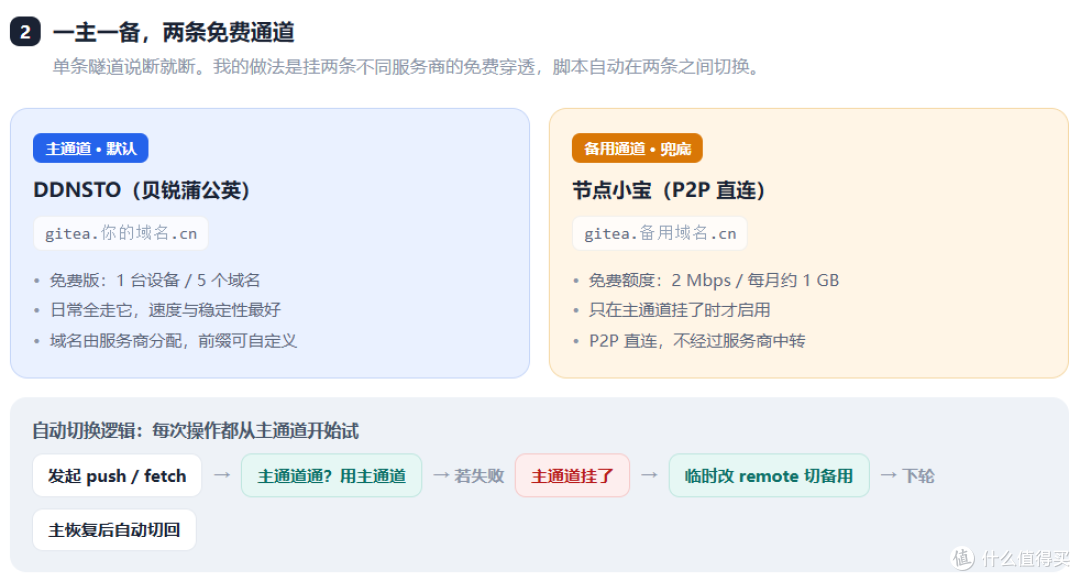1080x581 pixels.
Task: Click the 主通道通？用主通道 step
Action: (x=331, y=476)
